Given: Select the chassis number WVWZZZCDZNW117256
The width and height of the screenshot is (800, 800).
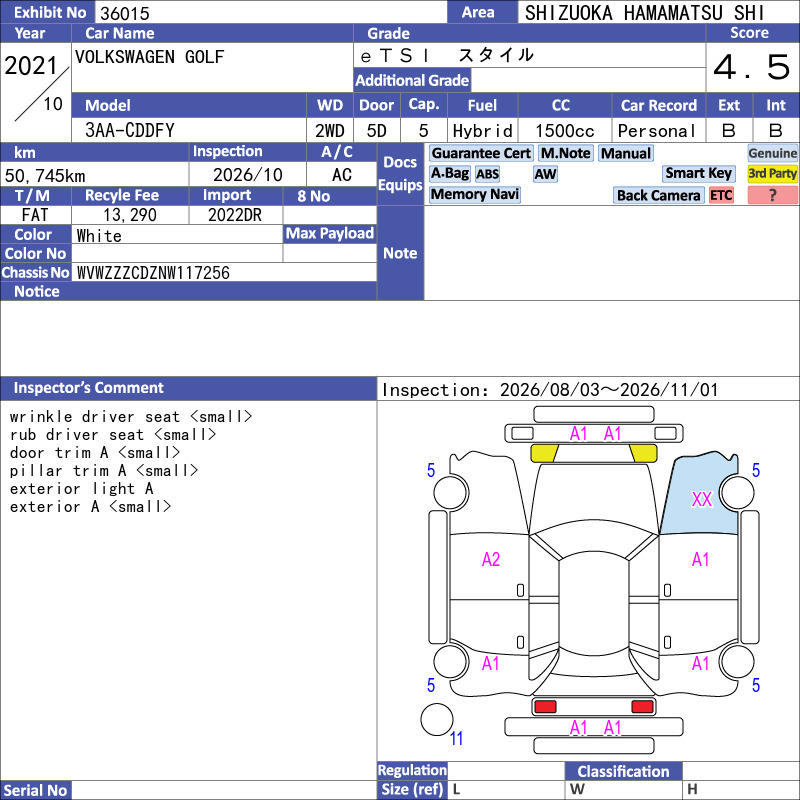Looking at the screenshot, I should point(153,273).
